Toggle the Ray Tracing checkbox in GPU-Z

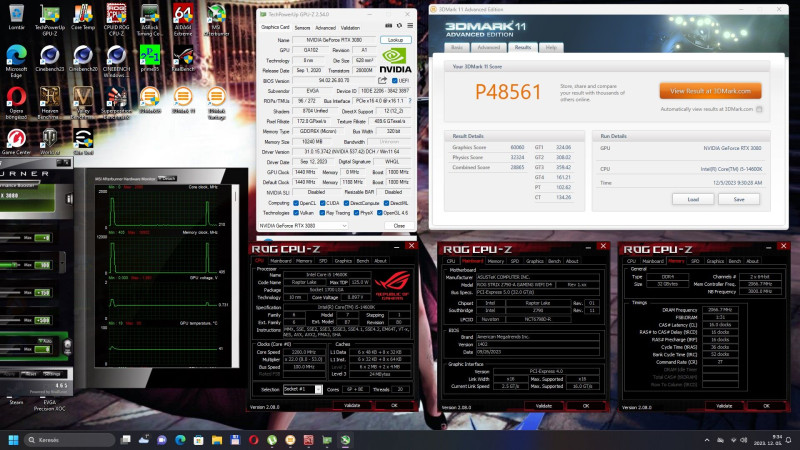pyautogui.click(x=322, y=213)
